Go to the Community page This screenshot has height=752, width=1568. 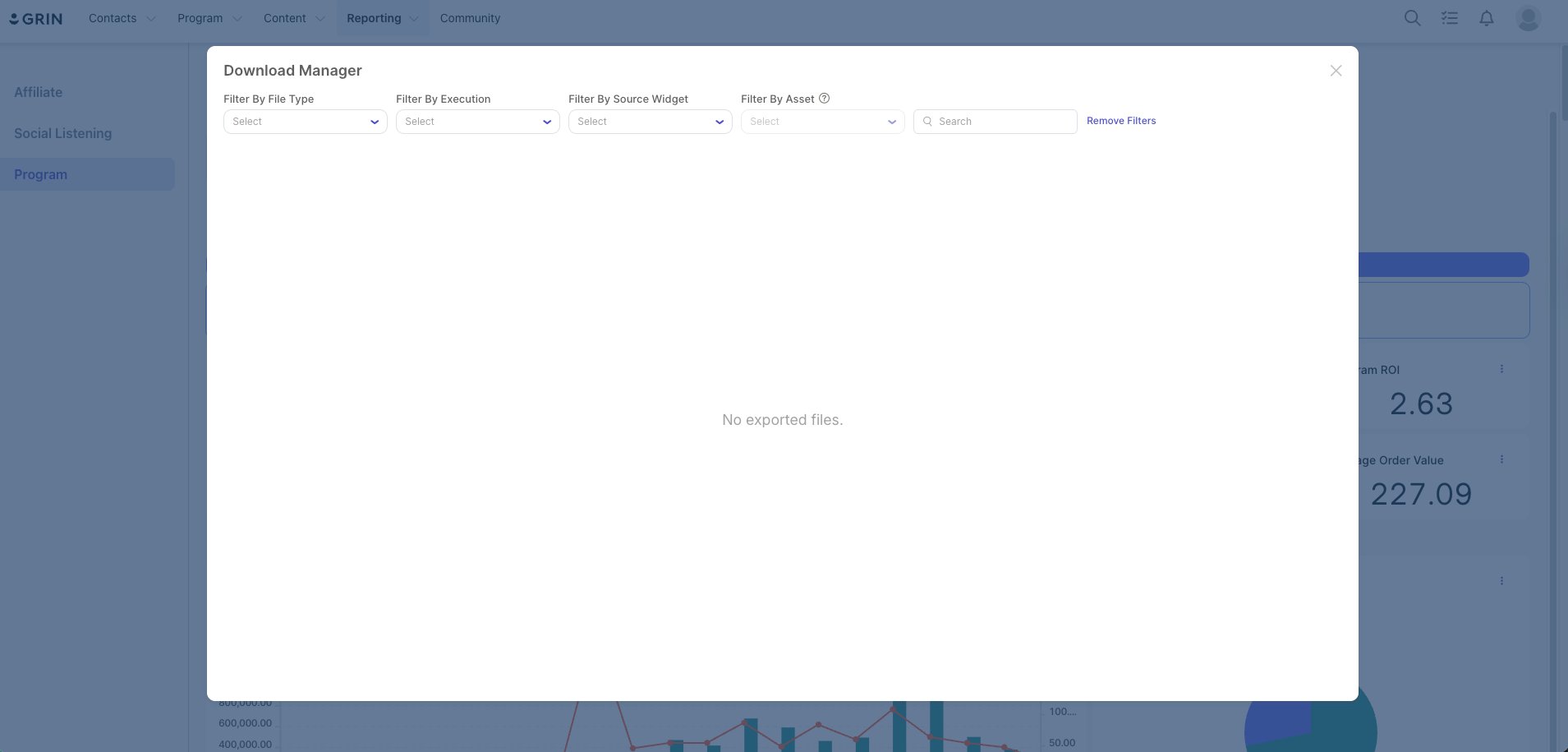[470, 18]
